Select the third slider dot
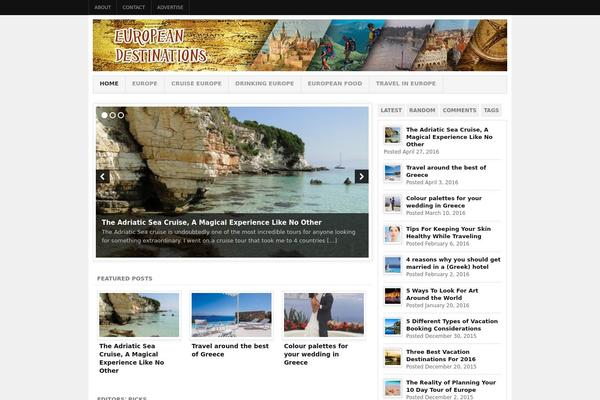The width and height of the screenshot is (600, 400). point(121,115)
